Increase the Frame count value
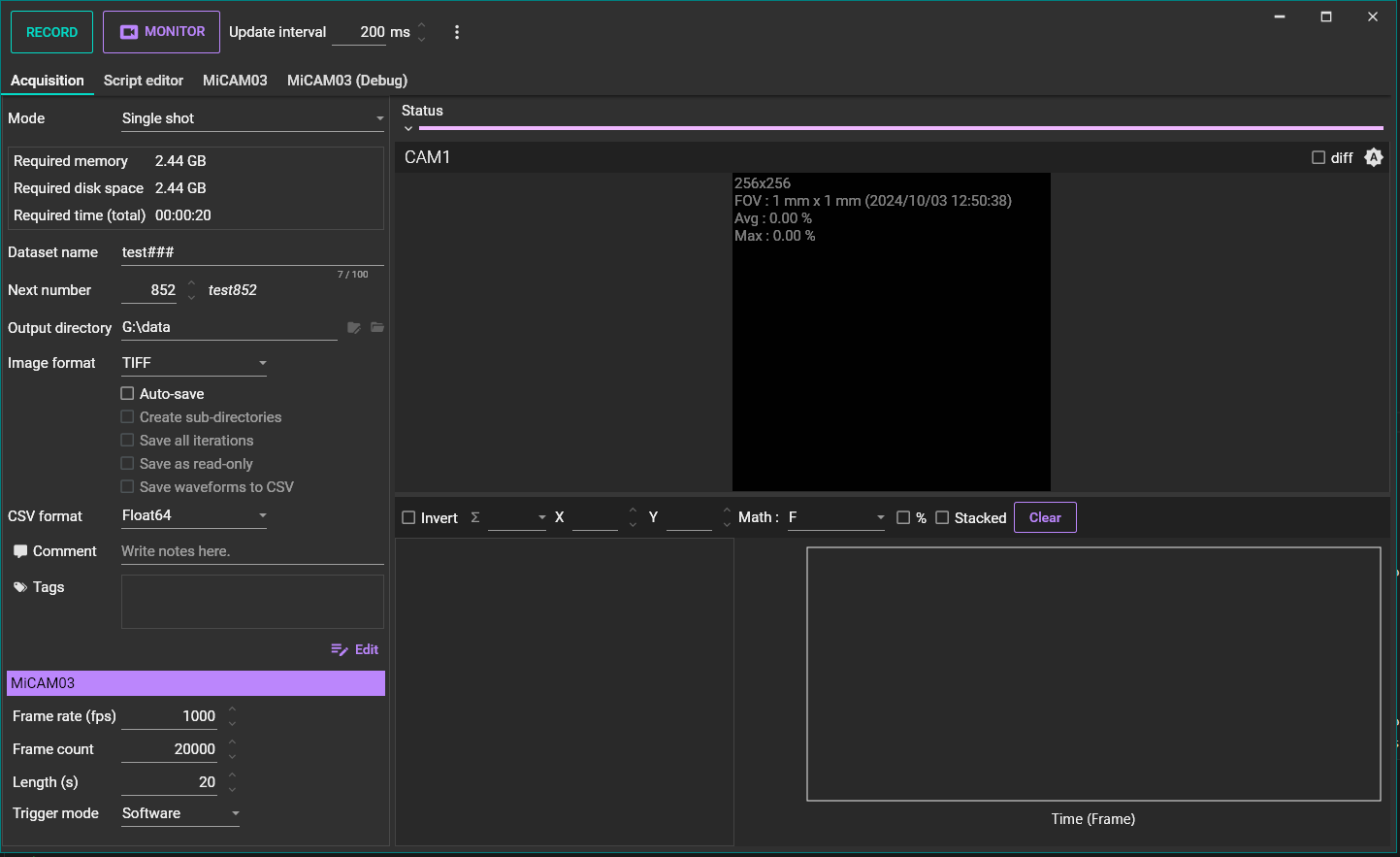Viewport: 1400px width, 857px height. point(232,742)
